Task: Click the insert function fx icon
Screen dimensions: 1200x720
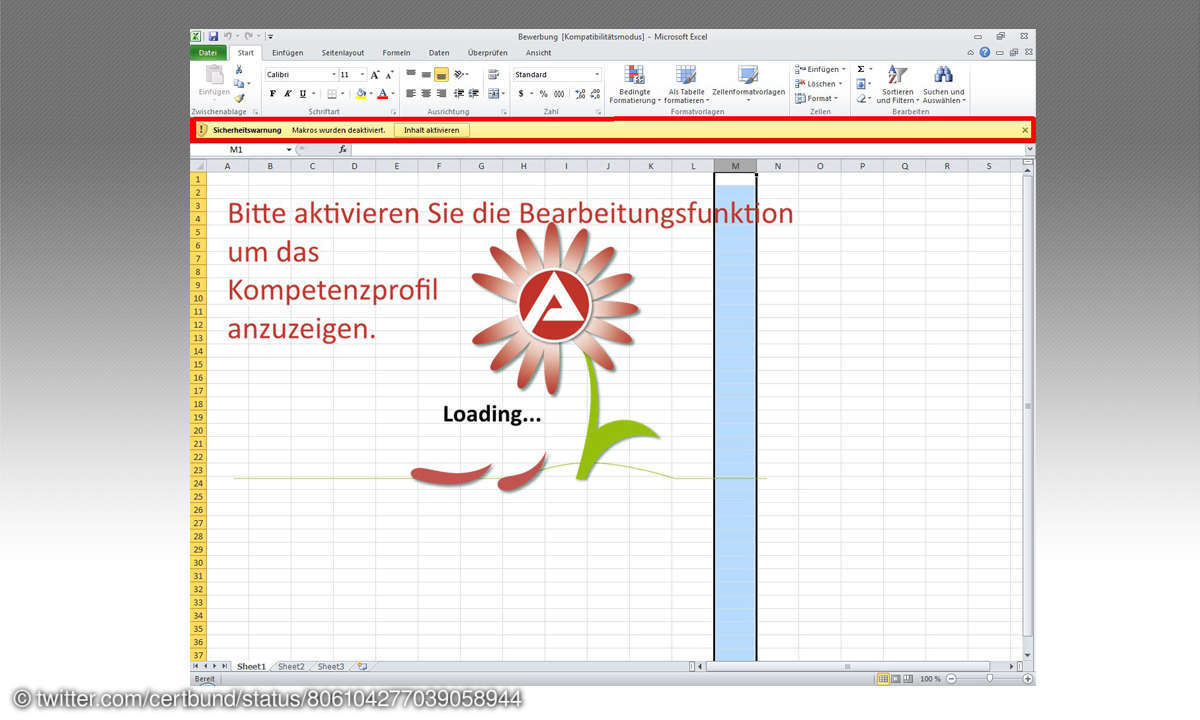Action: [x=342, y=150]
